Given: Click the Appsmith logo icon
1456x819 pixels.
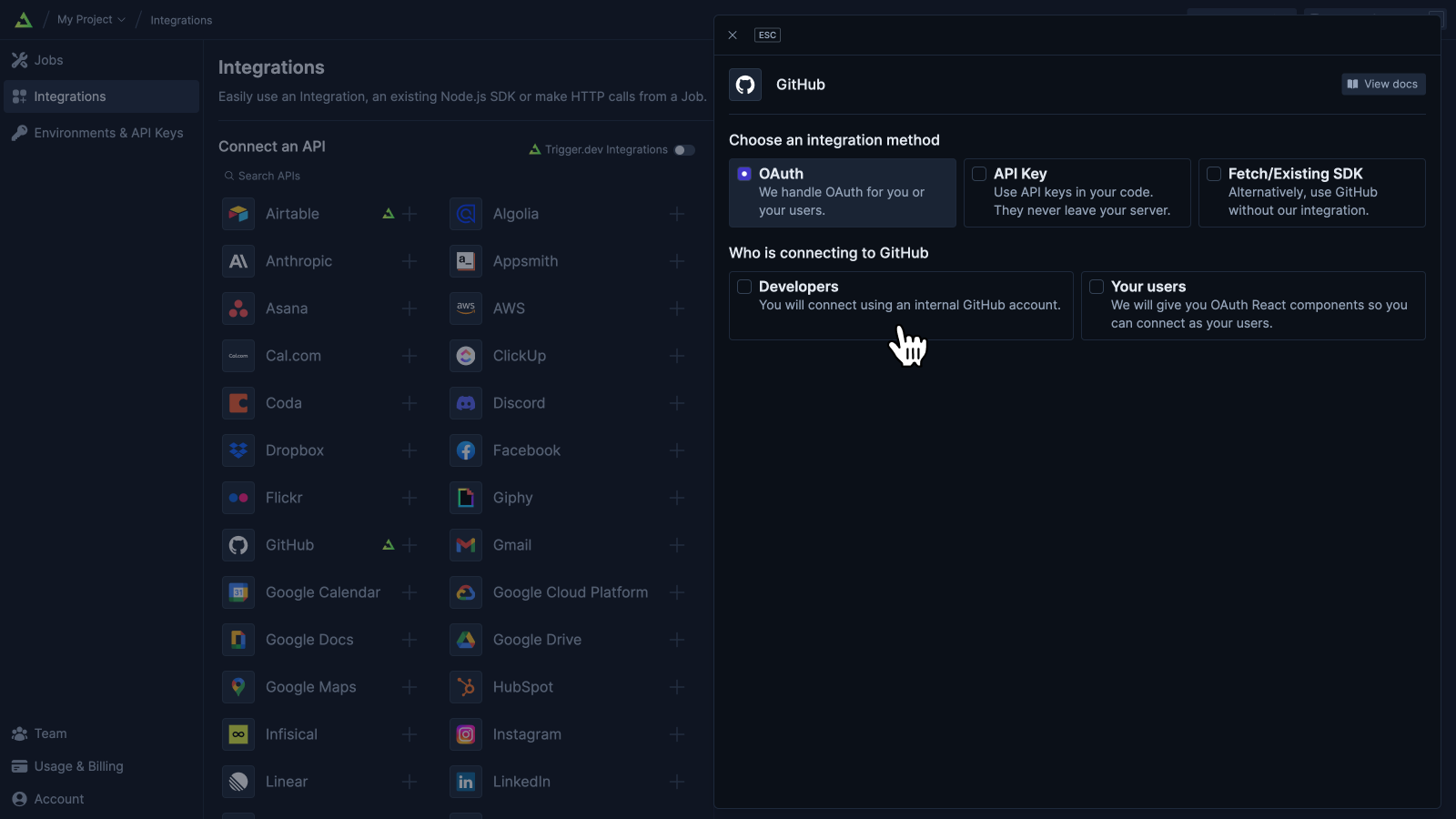Looking at the screenshot, I should 466,261.
